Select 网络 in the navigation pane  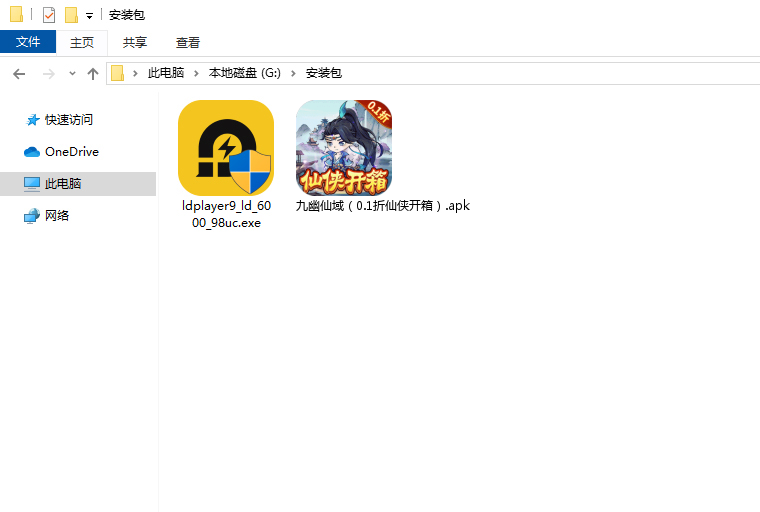pos(57,216)
